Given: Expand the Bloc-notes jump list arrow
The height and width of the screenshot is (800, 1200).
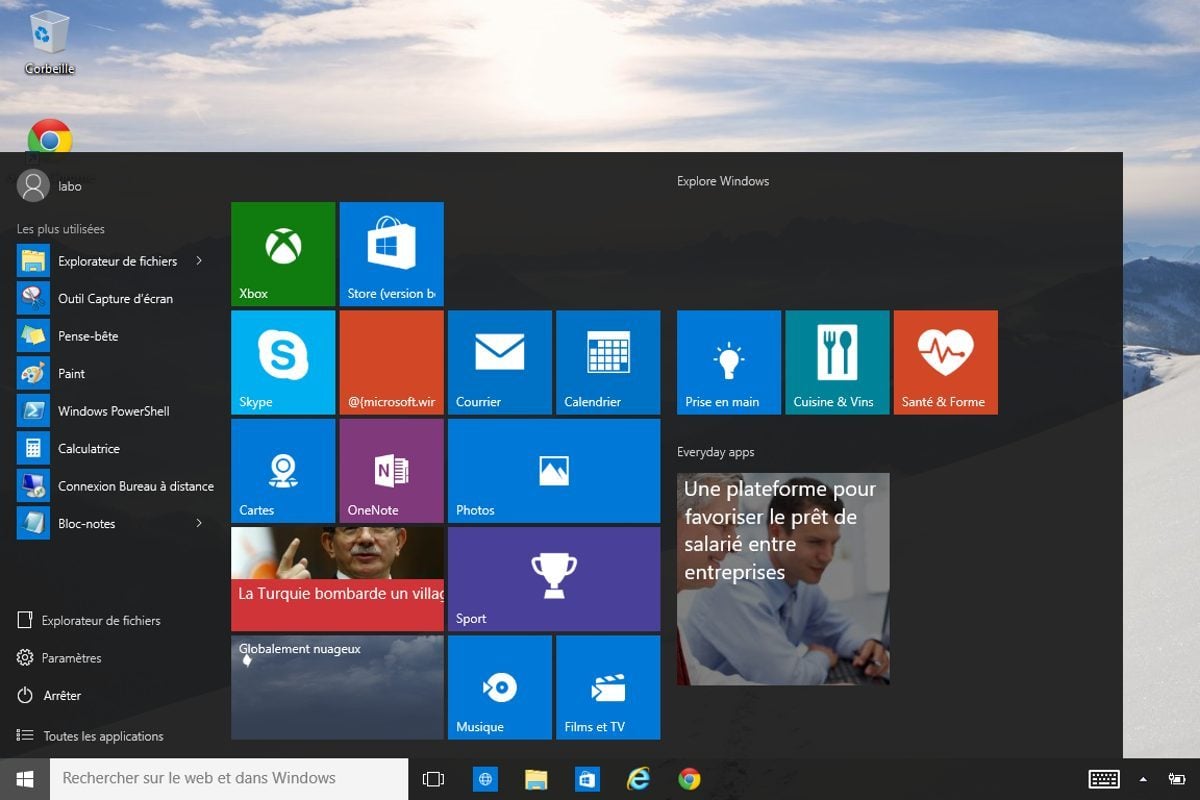Looking at the screenshot, I should (x=199, y=523).
